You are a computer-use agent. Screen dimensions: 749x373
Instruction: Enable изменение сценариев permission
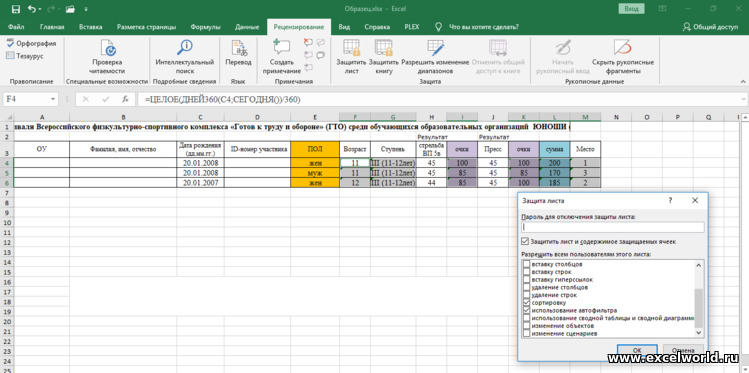click(x=526, y=333)
